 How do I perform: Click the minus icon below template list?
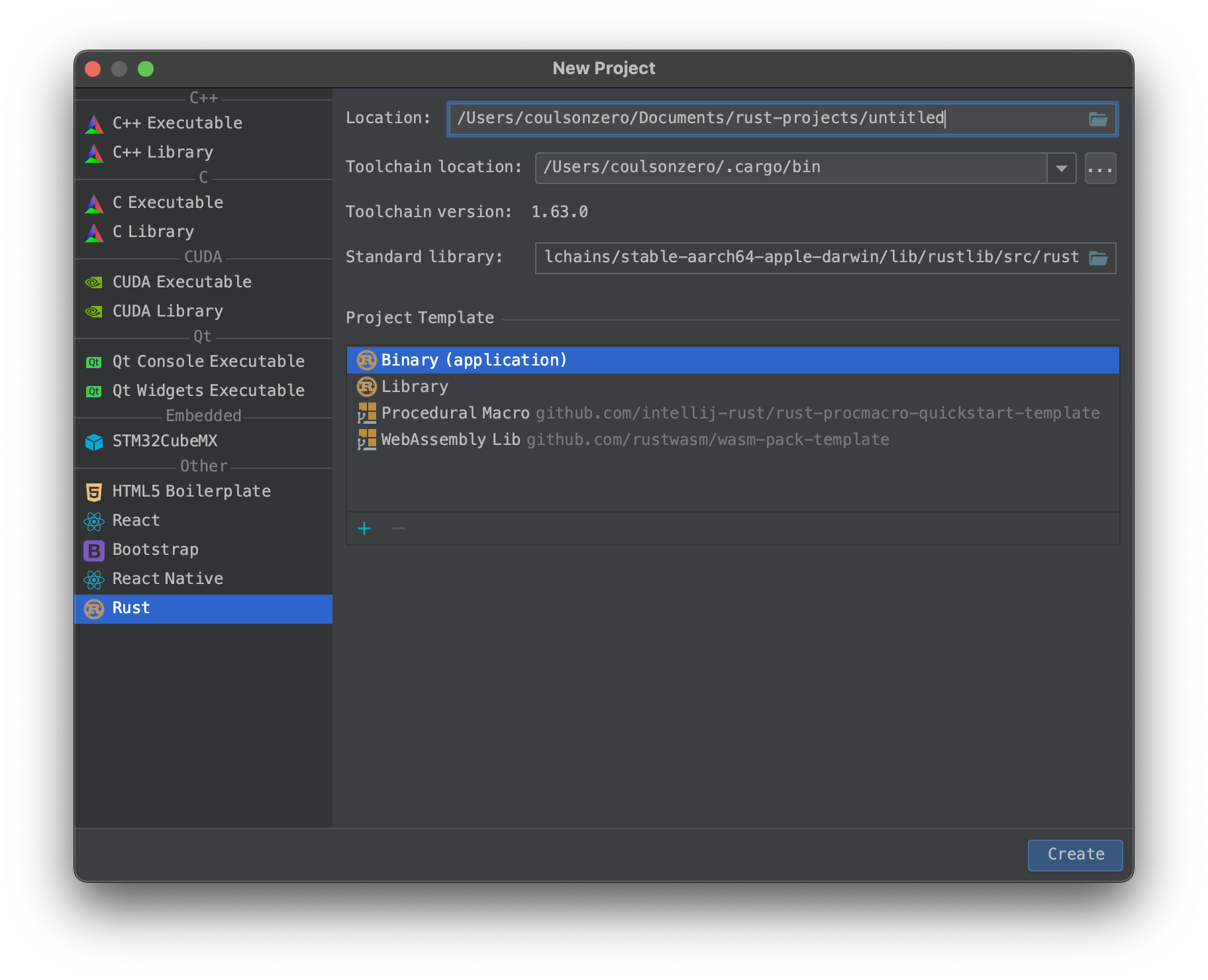pos(398,528)
